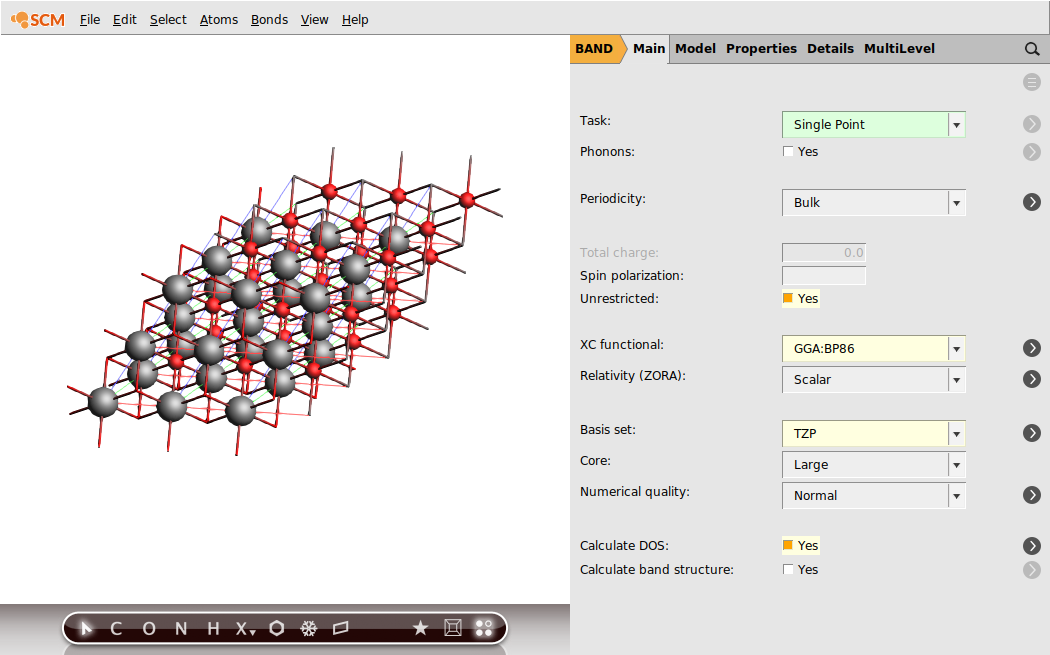
Task: Open Relativity details arrow
Action: pos(1032,378)
